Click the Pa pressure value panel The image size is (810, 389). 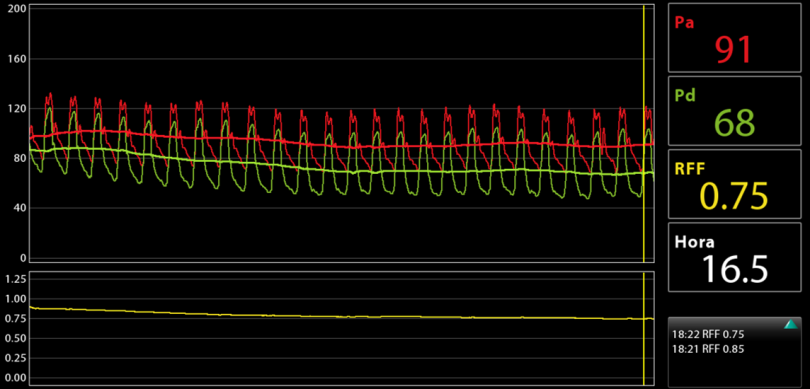[735, 37]
